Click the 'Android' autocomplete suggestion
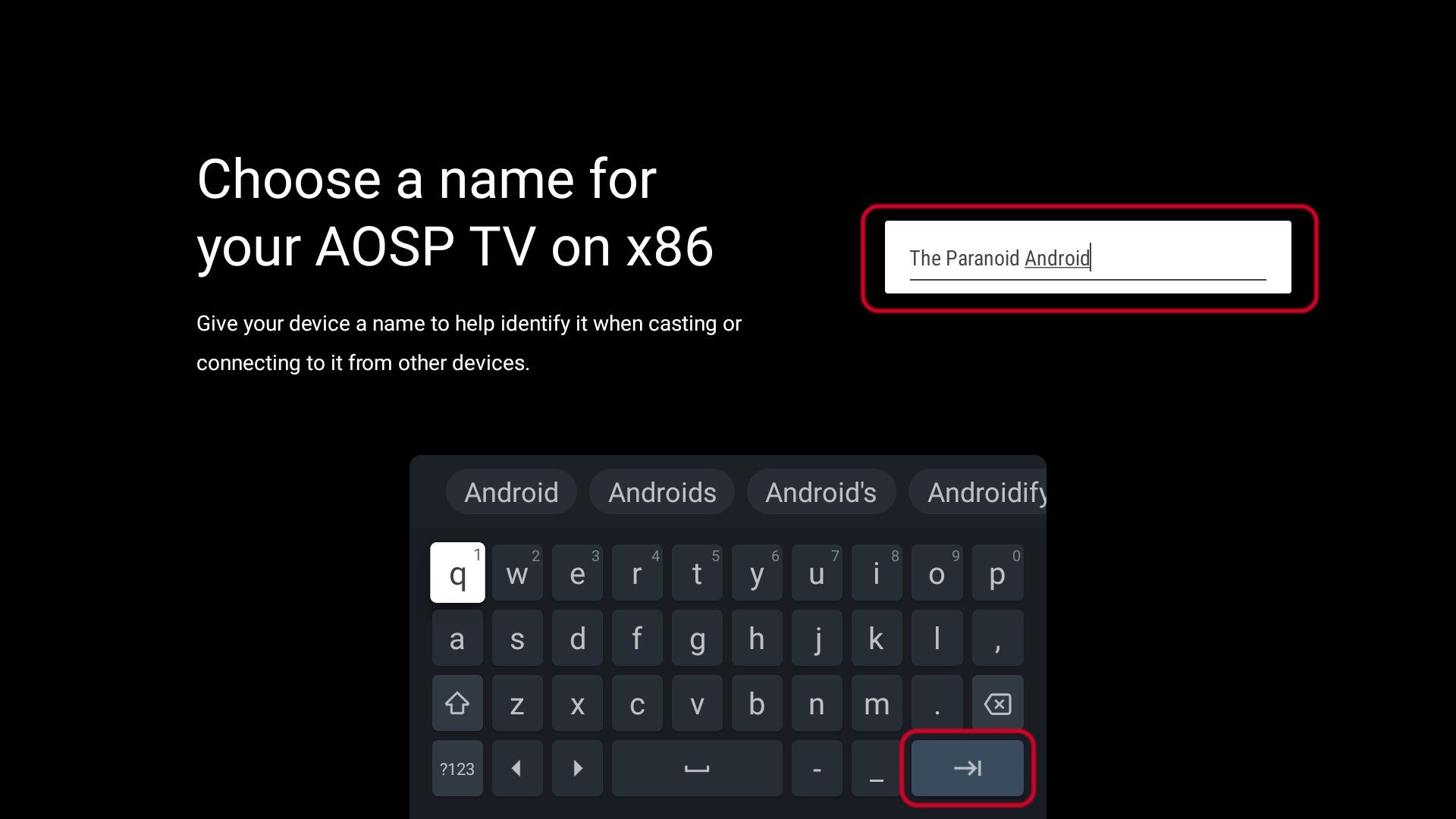This screenshot has height=819, width=1456. tap(511, 491)
